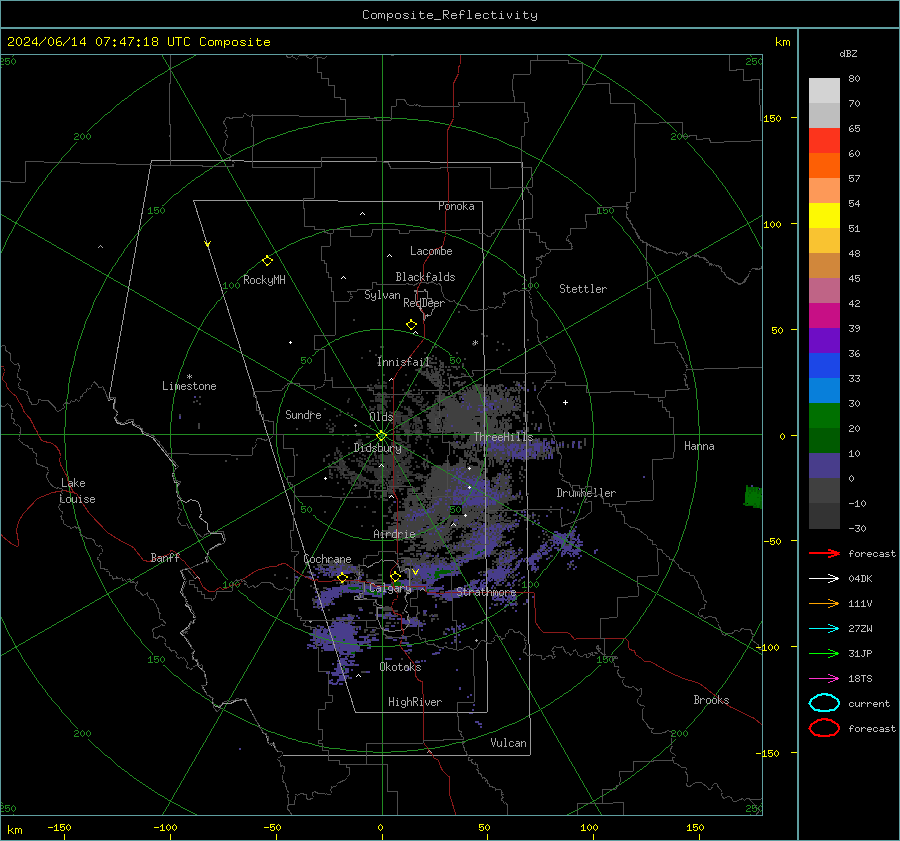900x841 pixels.
Task: Click the red forecast arrow in legend
Action: [824, 553]
